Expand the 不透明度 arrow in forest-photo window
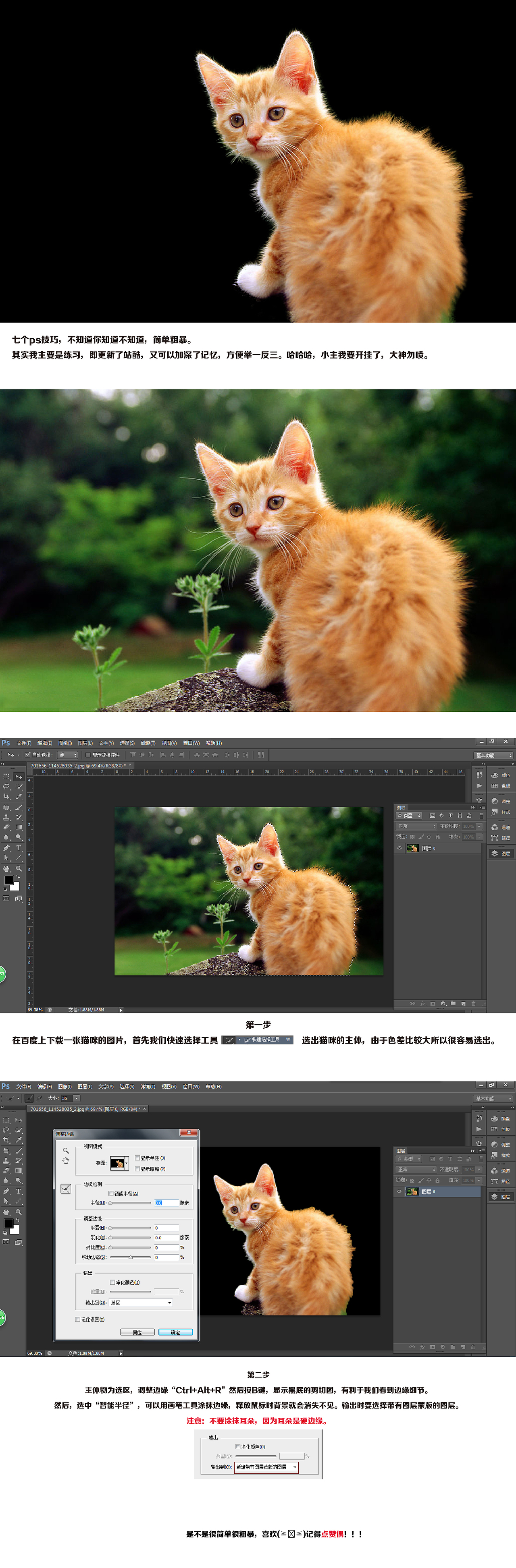The height and width of the screenshot is (1568, 516). pyautogui.click(x=479, y=826)
